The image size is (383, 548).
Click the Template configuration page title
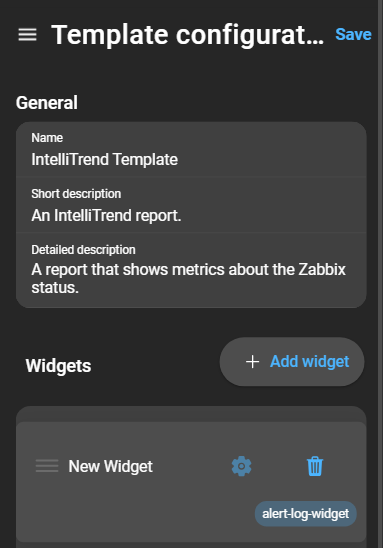188,35
